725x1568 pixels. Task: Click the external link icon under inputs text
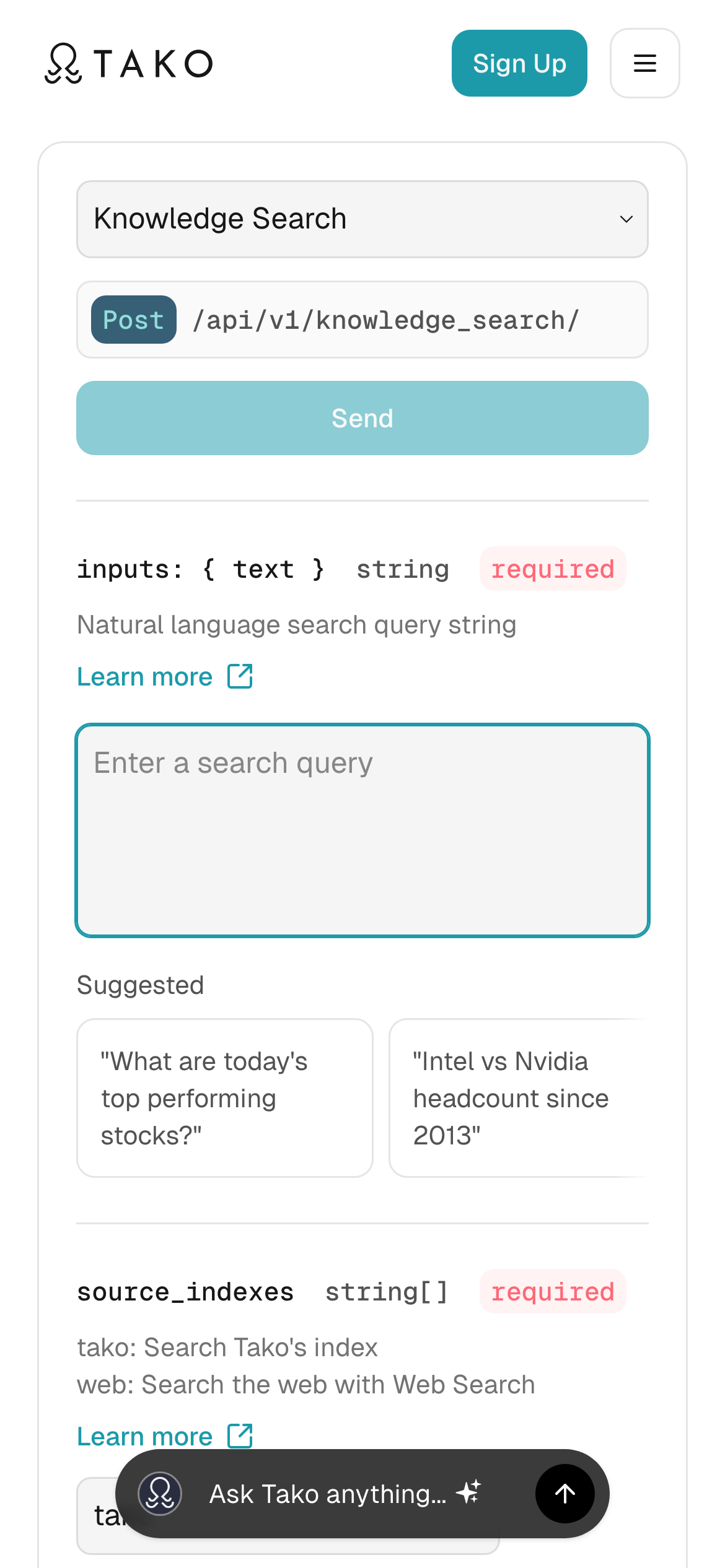(x=240, y=676)
